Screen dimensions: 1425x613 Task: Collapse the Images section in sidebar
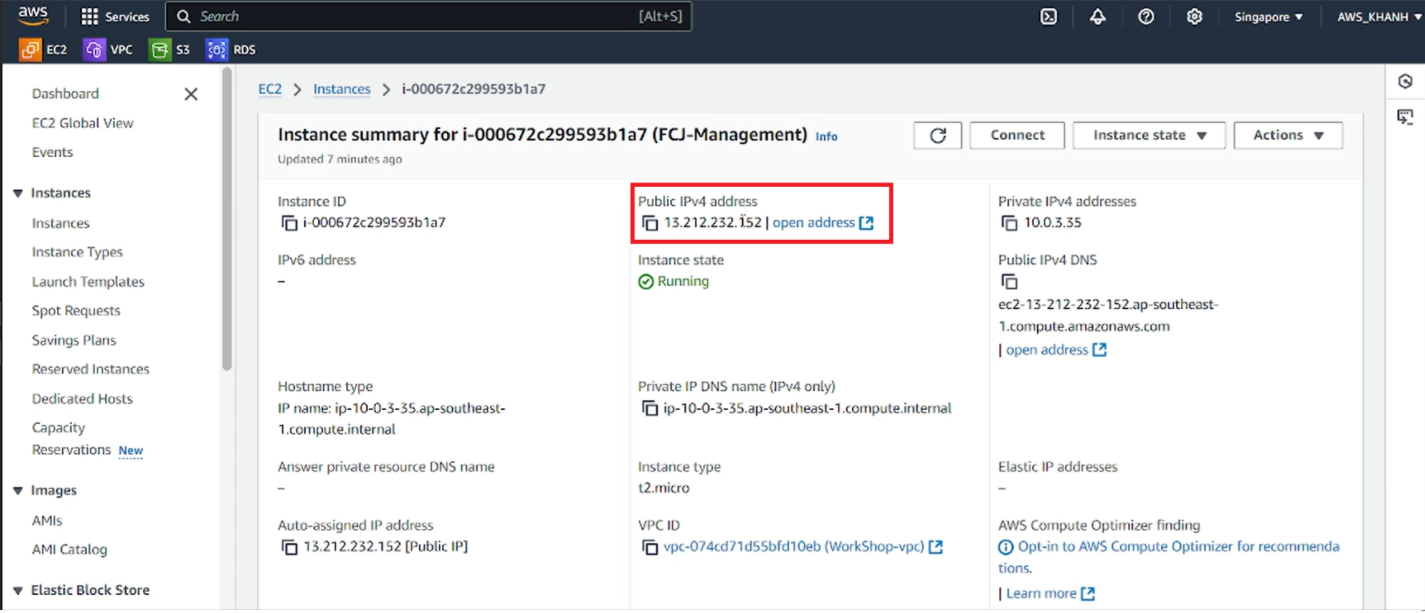(x=18, y=491)
